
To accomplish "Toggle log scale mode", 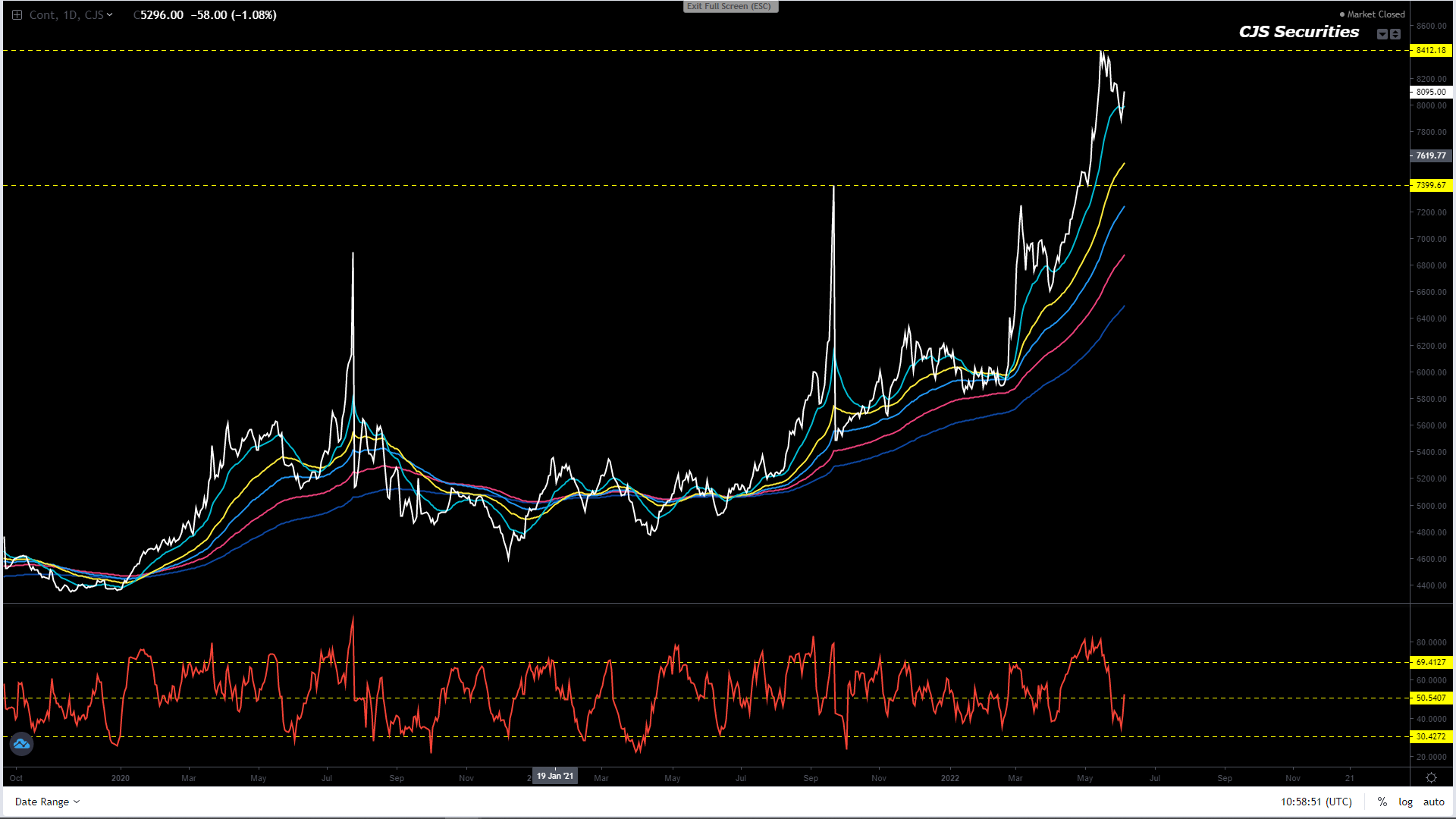I will [x=1405, y=802].
